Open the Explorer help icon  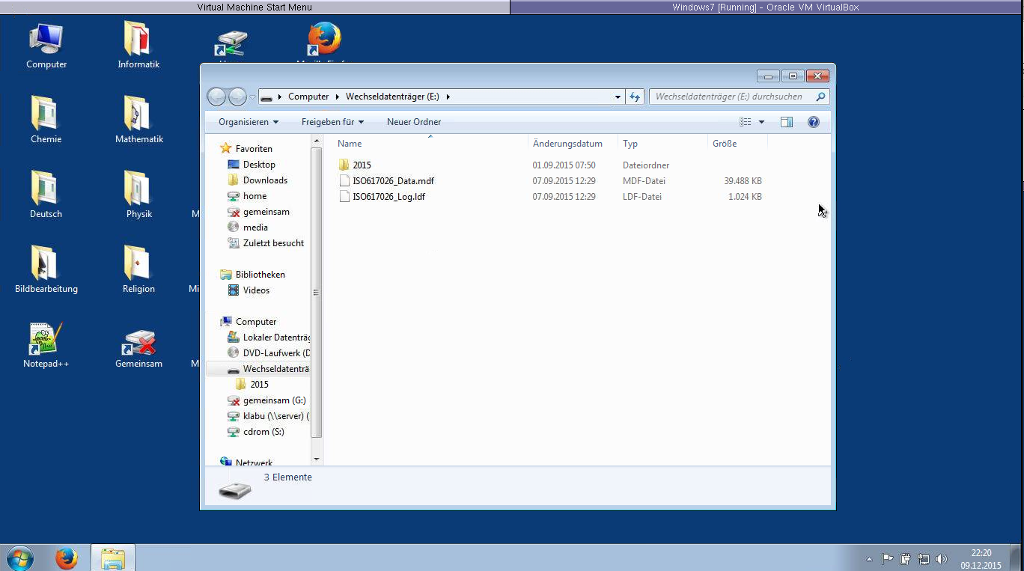[x=813, y=122]
